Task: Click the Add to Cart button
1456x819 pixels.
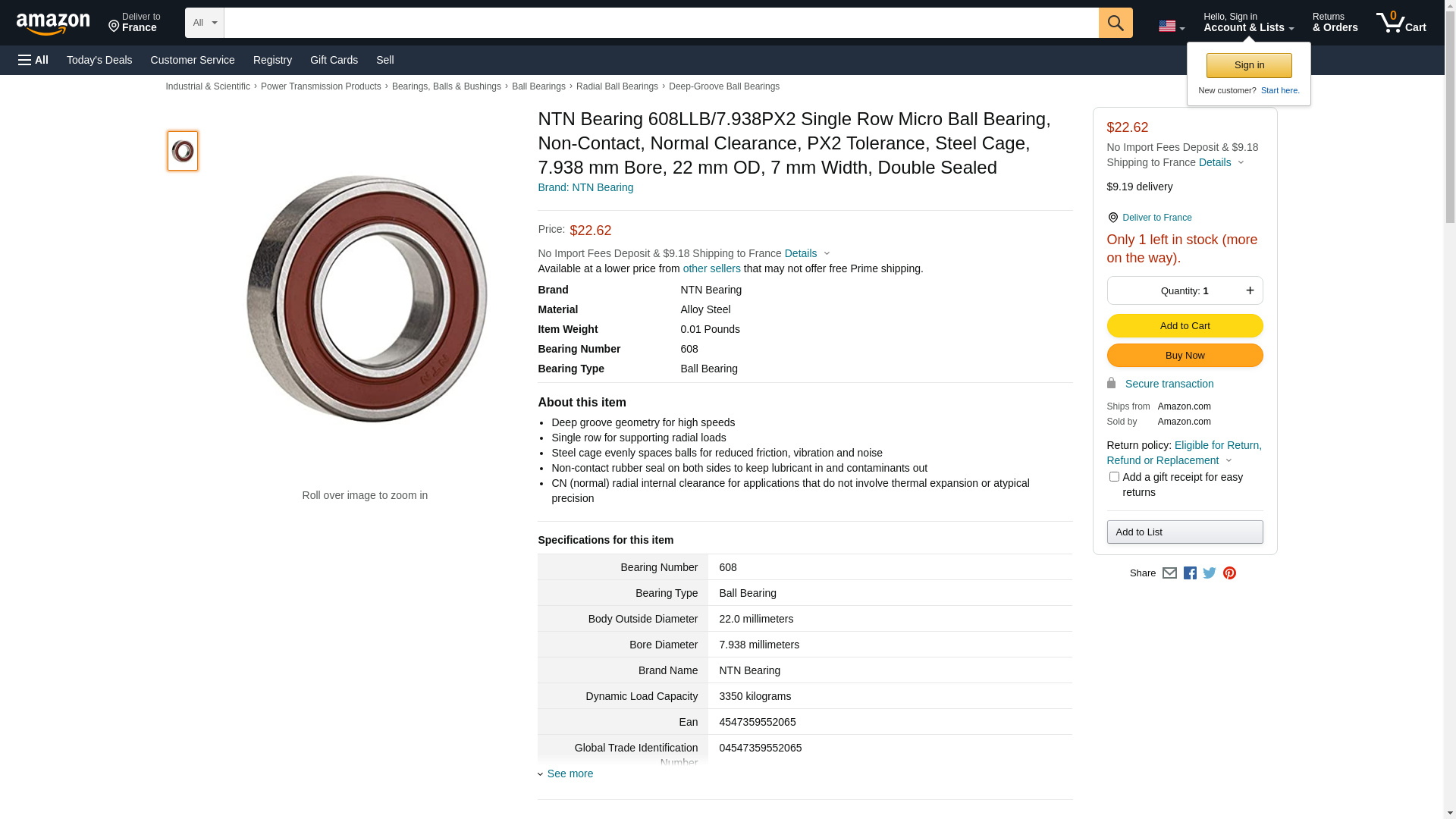Action: click(x=1185, y=325)
